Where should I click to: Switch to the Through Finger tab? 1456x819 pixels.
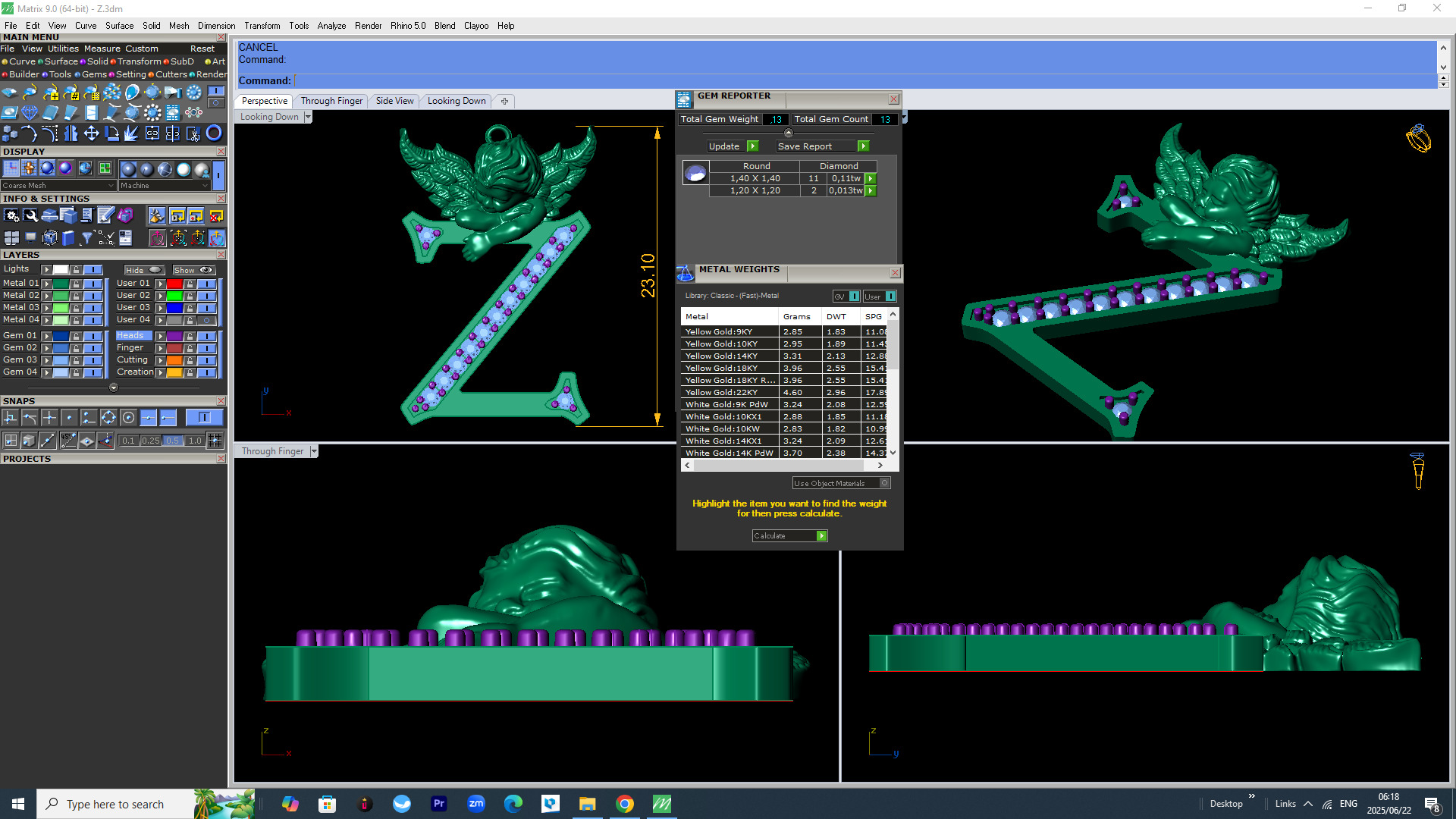tap(331, 101)
